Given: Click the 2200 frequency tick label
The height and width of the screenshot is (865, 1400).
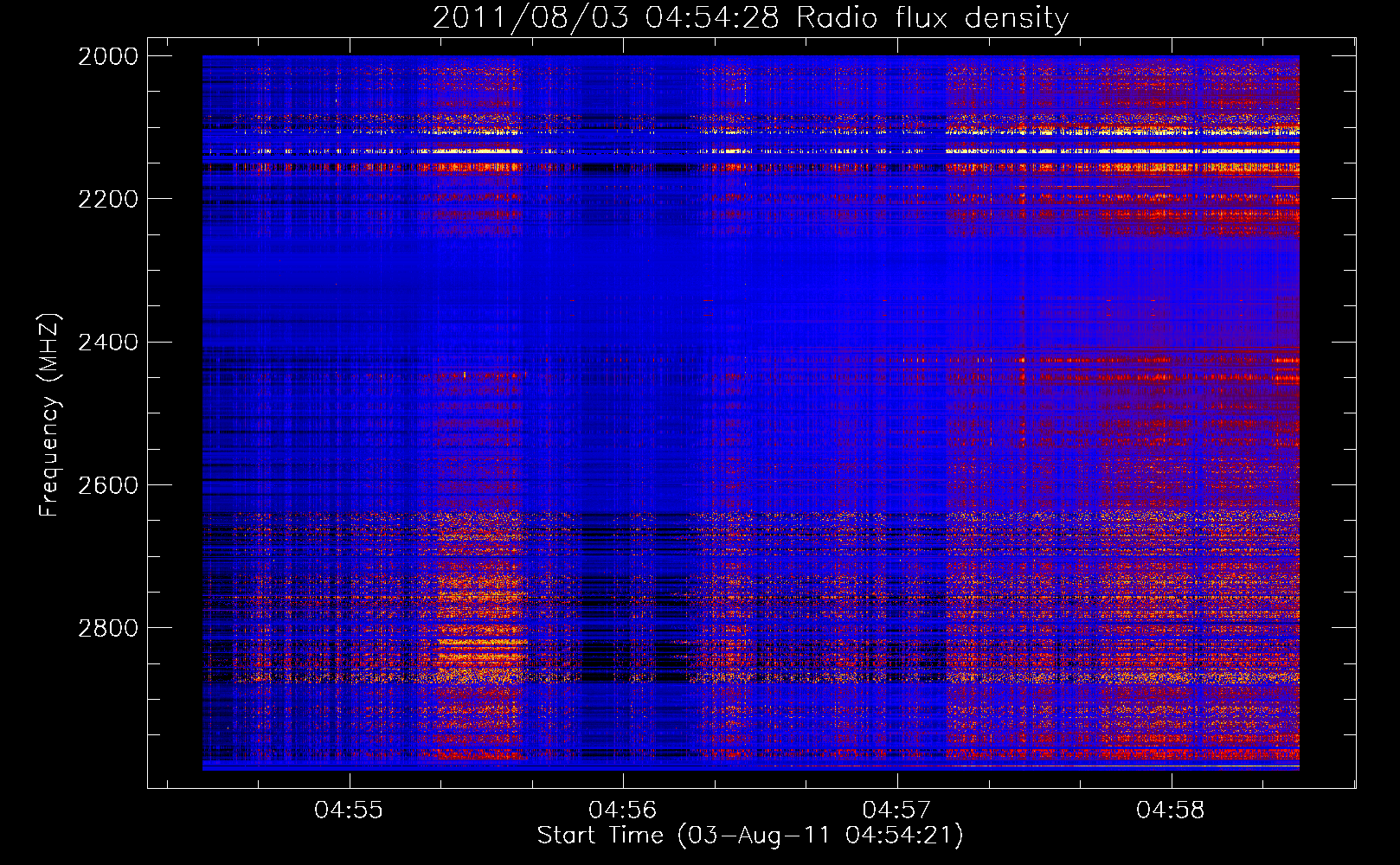Looking at the screenshot, I should click(108, 199).
